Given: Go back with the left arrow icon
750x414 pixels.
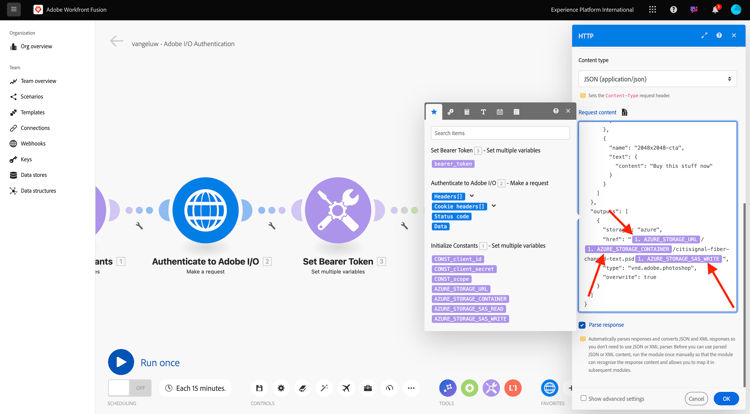Looking at the screenshot, I should pyautogui.click(x=116, y=42).
